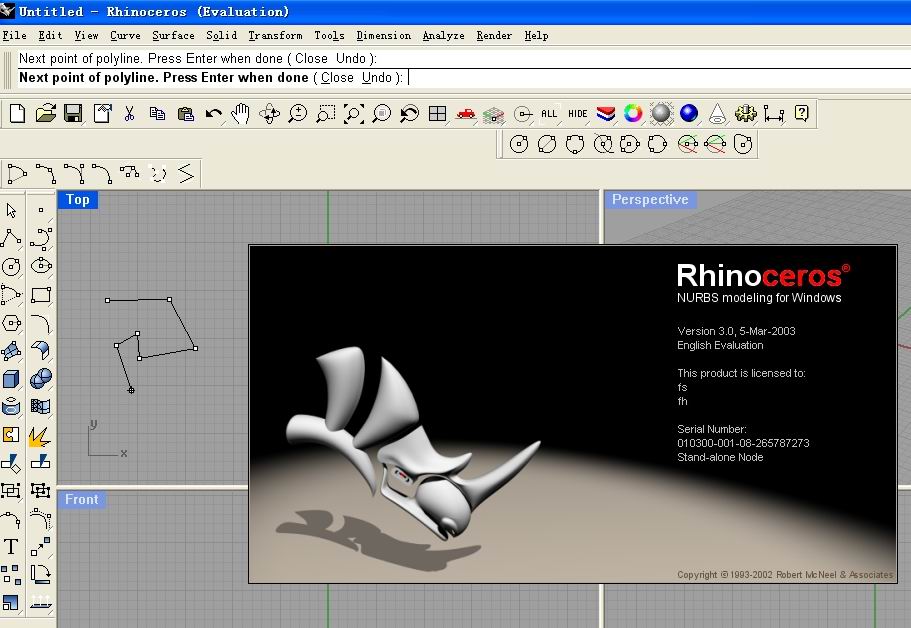
Task: Select the Polyline tool in left sidebar
Action: click(x=11, y=238)
